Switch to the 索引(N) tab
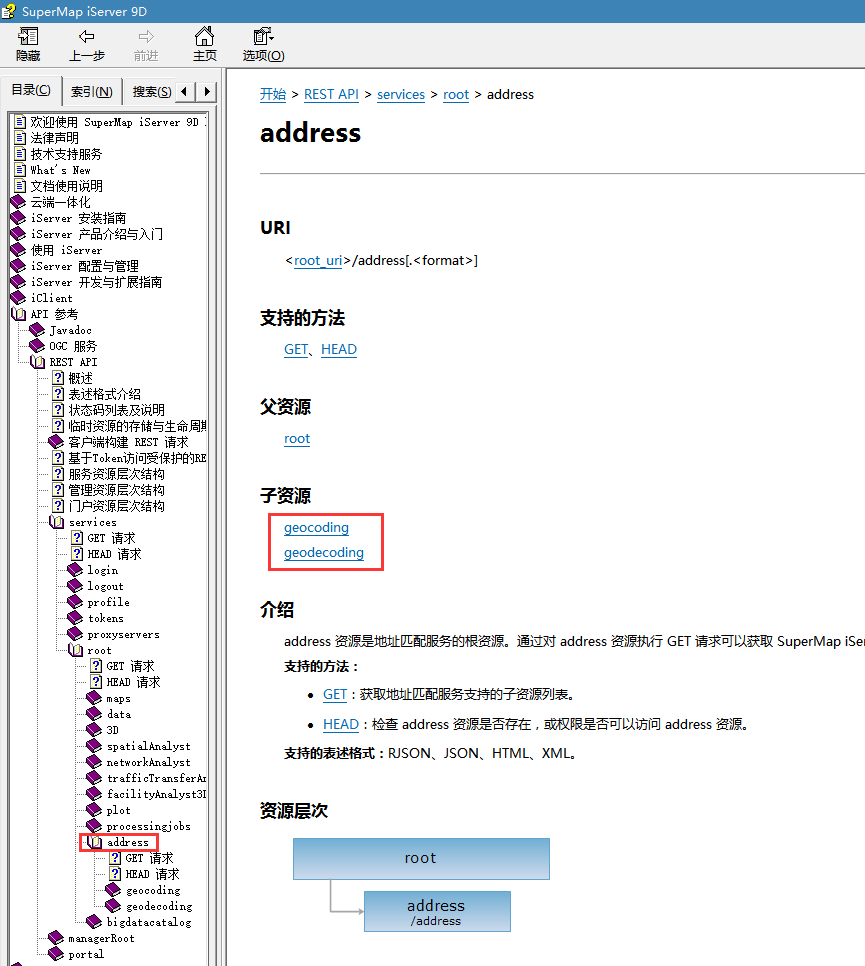This screenshot has height=966, width=865. 92,92
